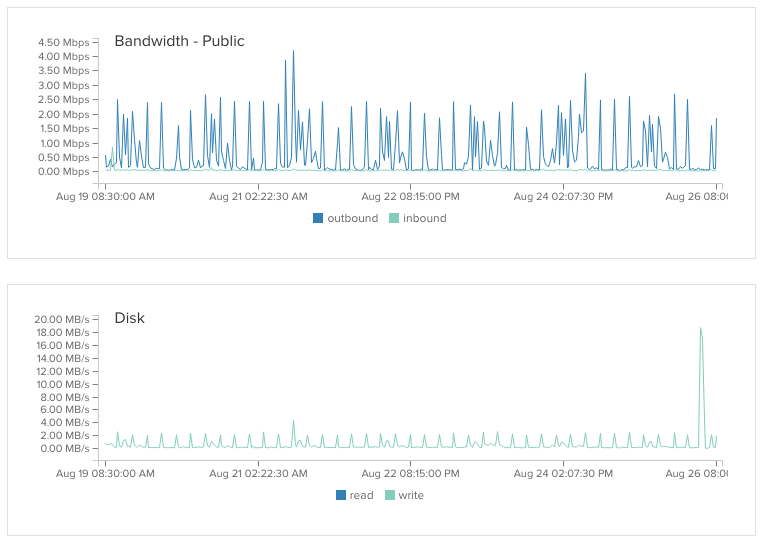Click the inbound legend color swatch
Image resolution: width=771 pixels, height=545 pixels.
point(393,218)
